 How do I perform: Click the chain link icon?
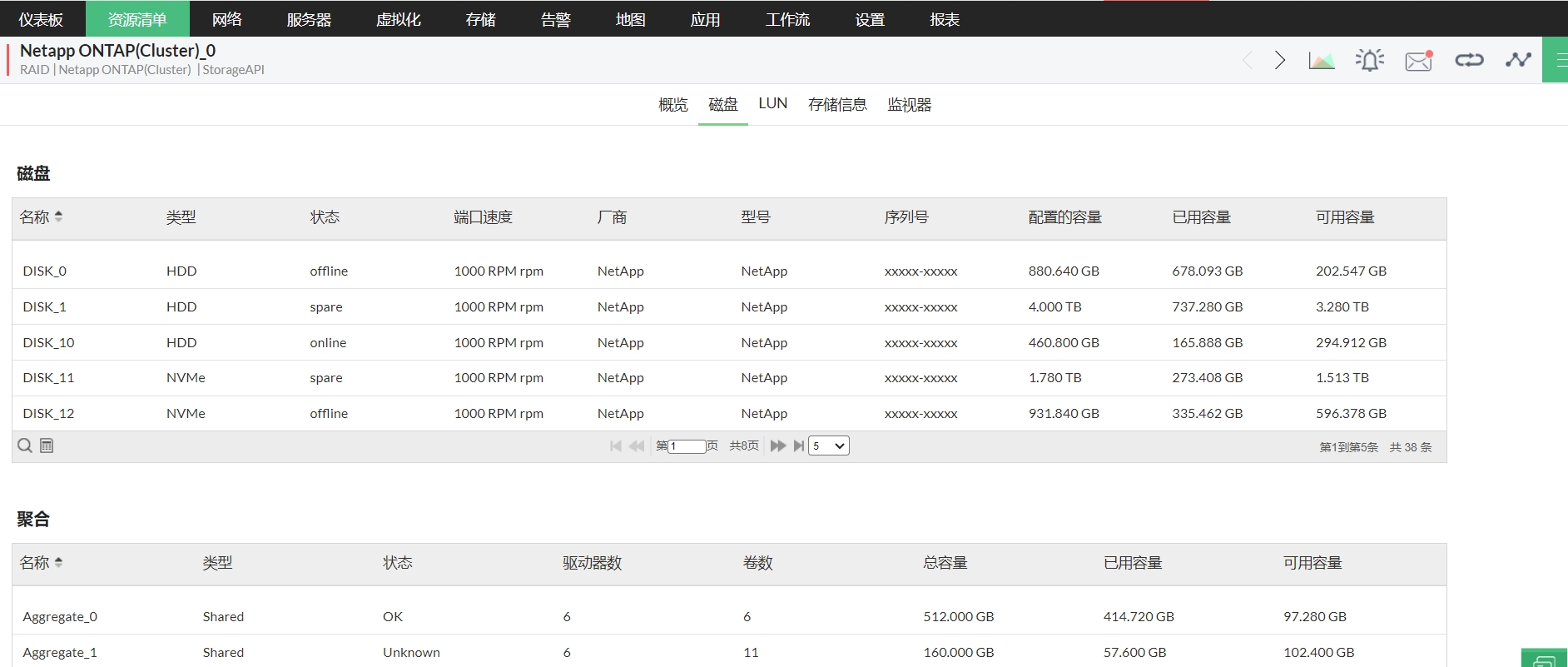1469,60
